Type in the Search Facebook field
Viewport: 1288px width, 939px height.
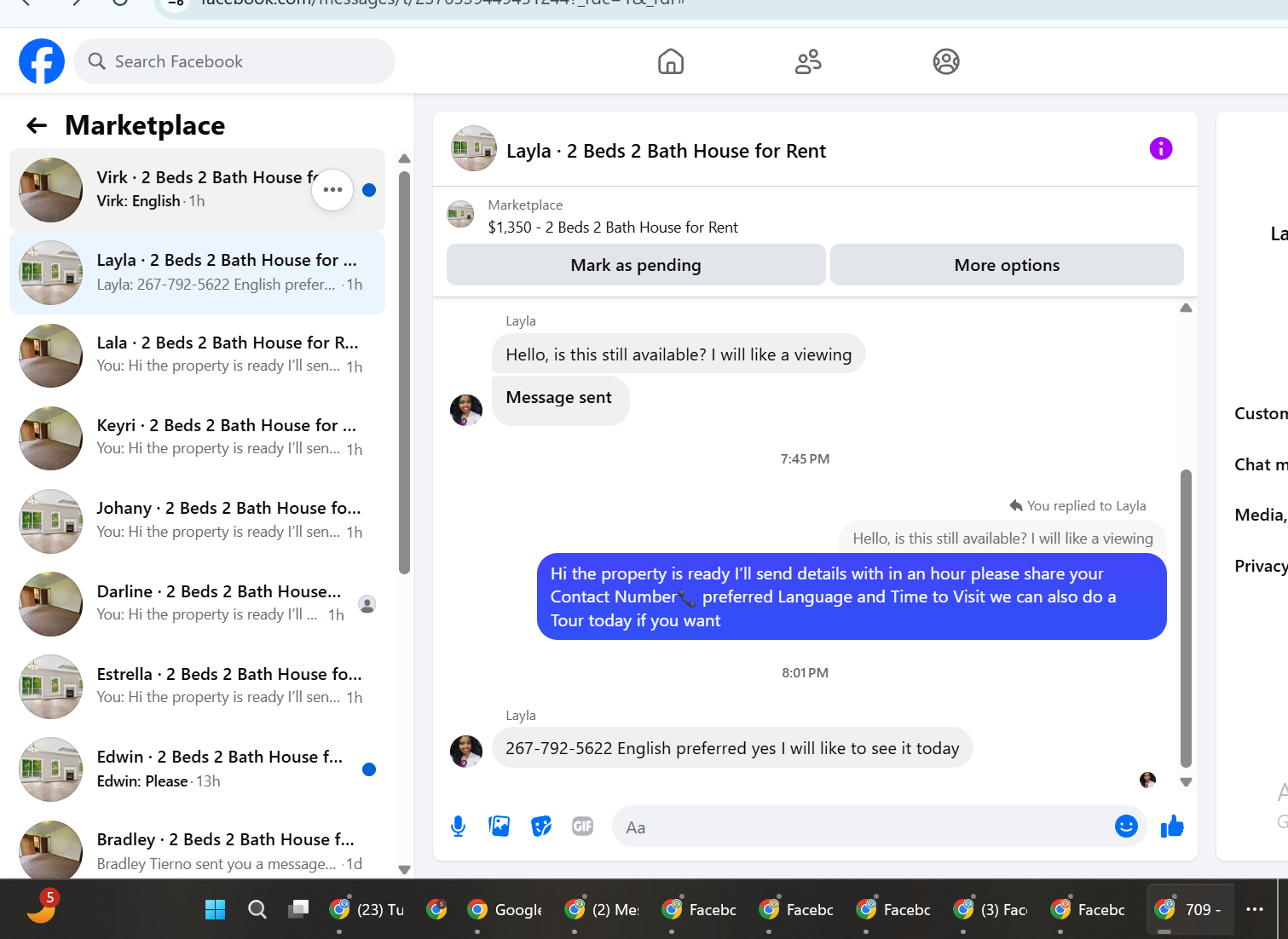(234, 61)
